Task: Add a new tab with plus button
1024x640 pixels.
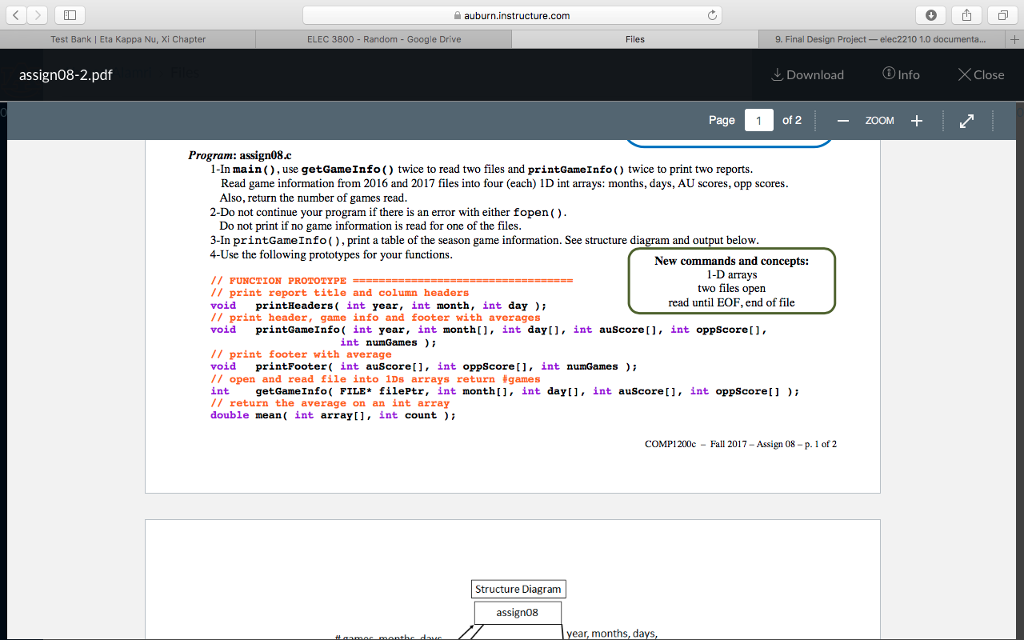Action: click(x=1013, y=40)
